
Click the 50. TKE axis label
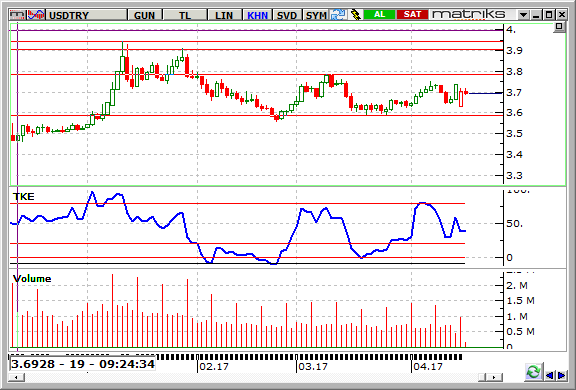[514, 223]
